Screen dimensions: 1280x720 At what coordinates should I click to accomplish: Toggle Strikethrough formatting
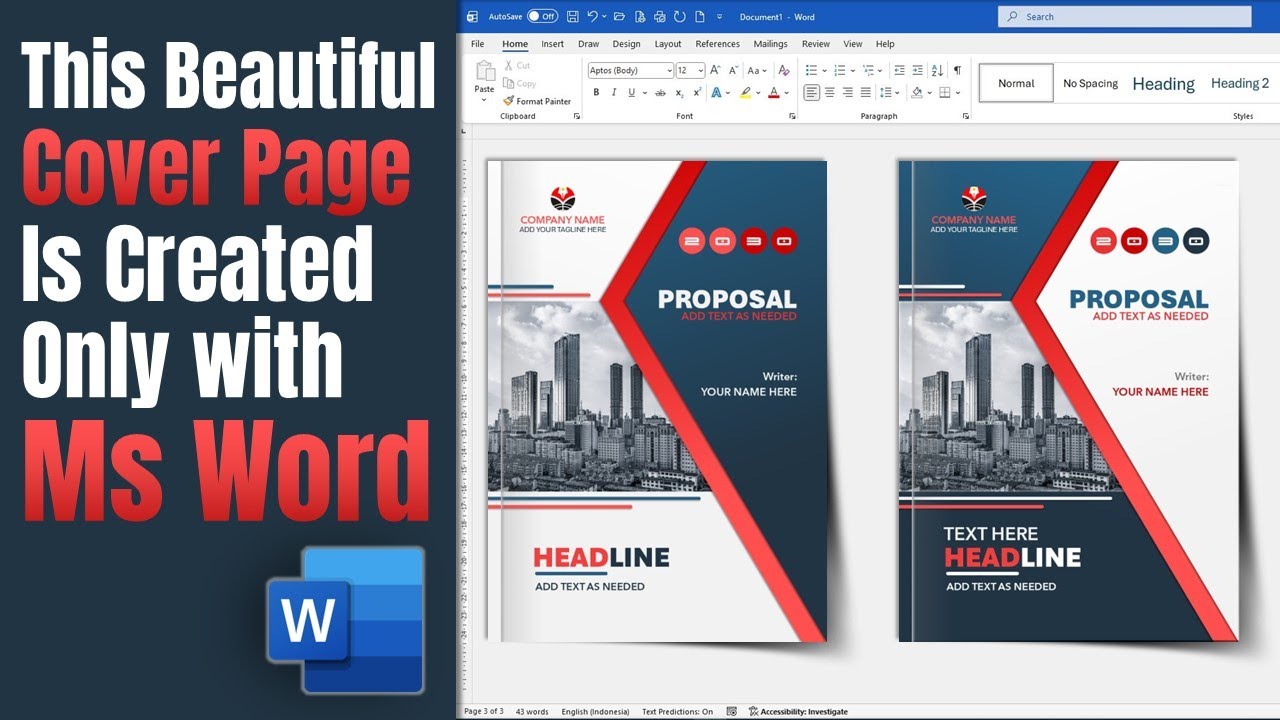tap(660, 92)
